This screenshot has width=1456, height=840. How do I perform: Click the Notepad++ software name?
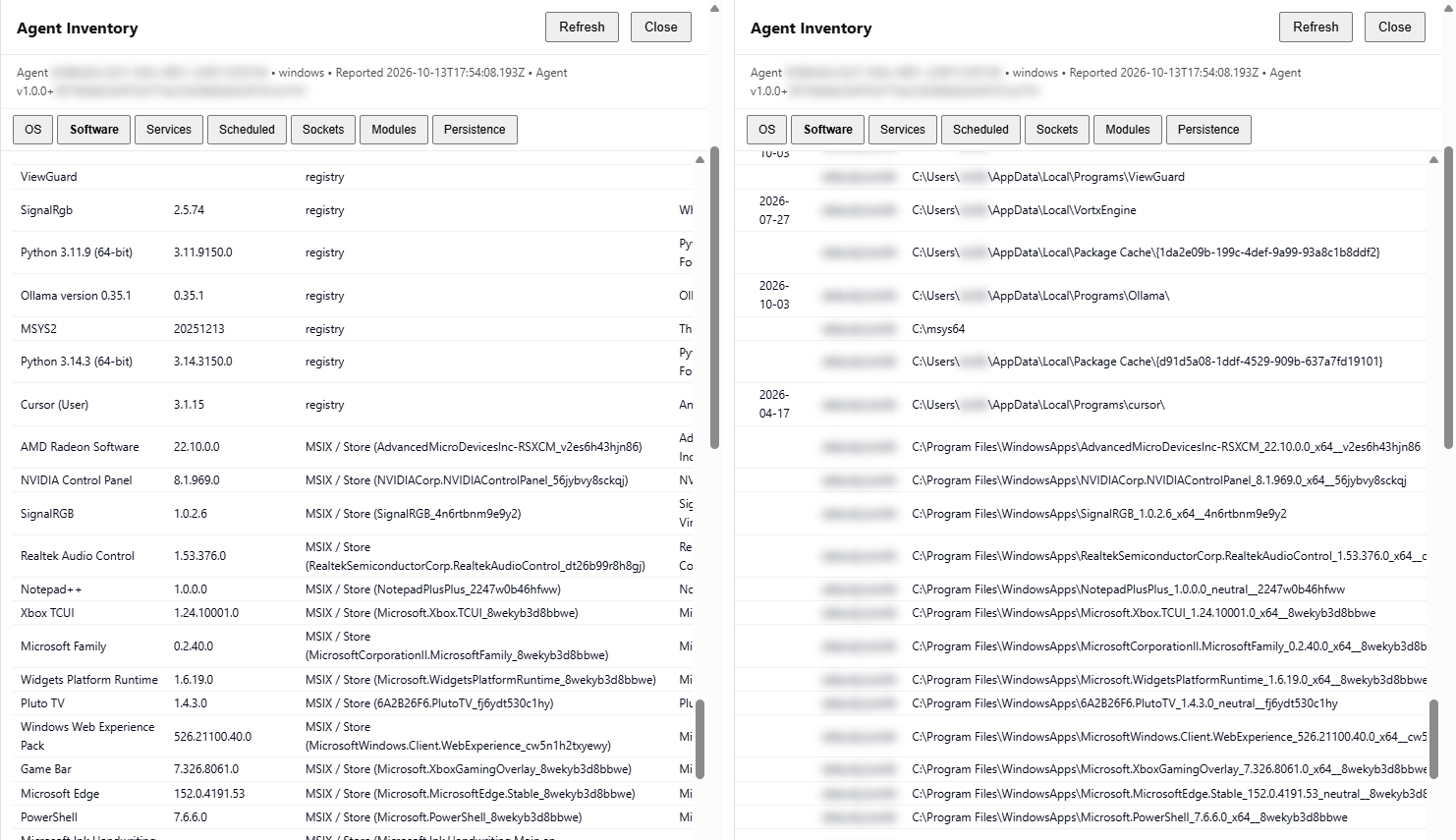point(51,589)
